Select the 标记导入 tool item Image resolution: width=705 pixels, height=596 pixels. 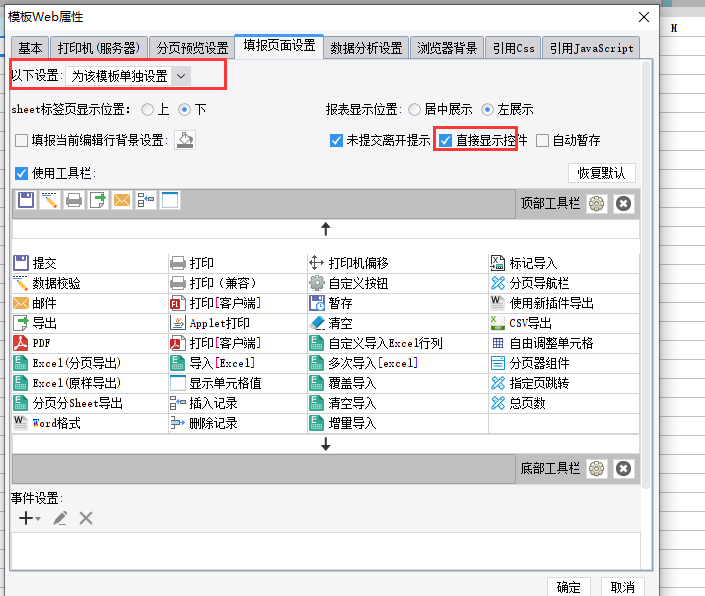[564, 263]
